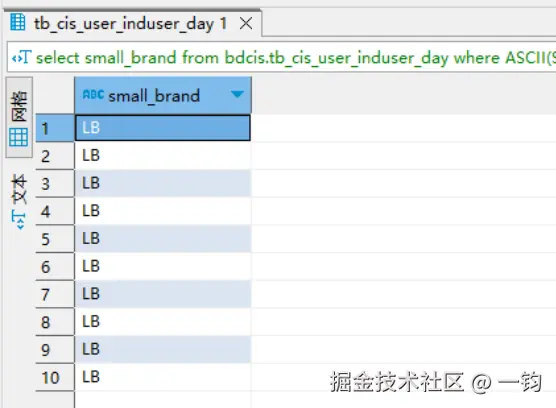
Task: Select row number 4
Action: click(x=55, y=211)
